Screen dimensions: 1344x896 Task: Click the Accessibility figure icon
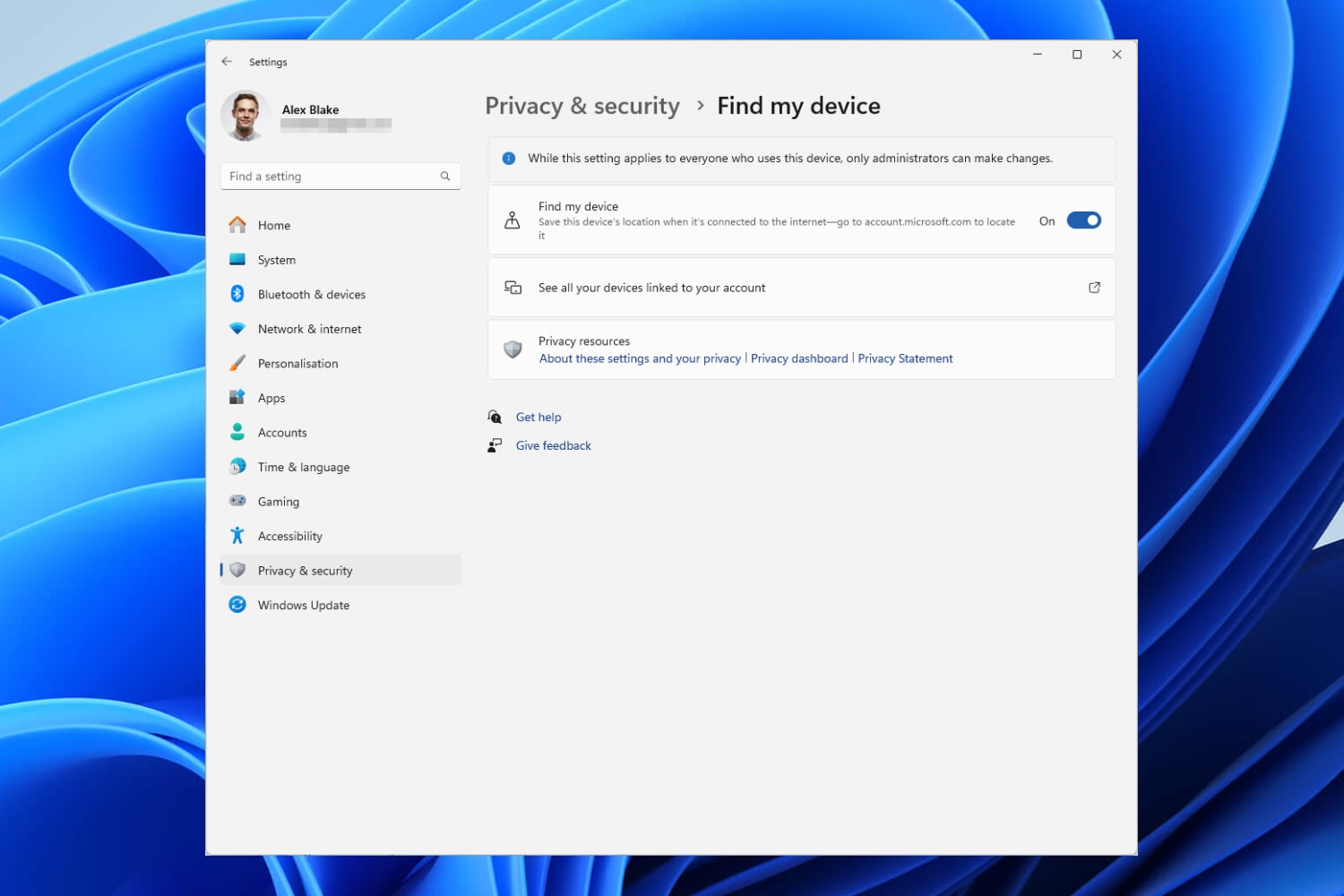237,536
